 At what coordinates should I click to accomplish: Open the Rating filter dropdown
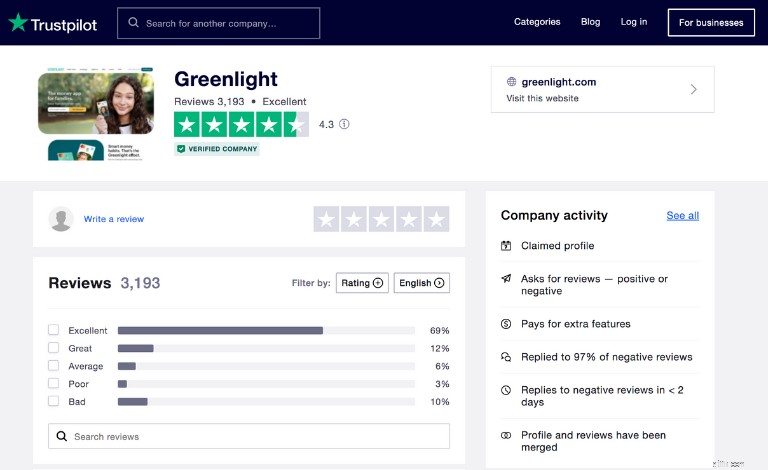[x=362, y=283]
